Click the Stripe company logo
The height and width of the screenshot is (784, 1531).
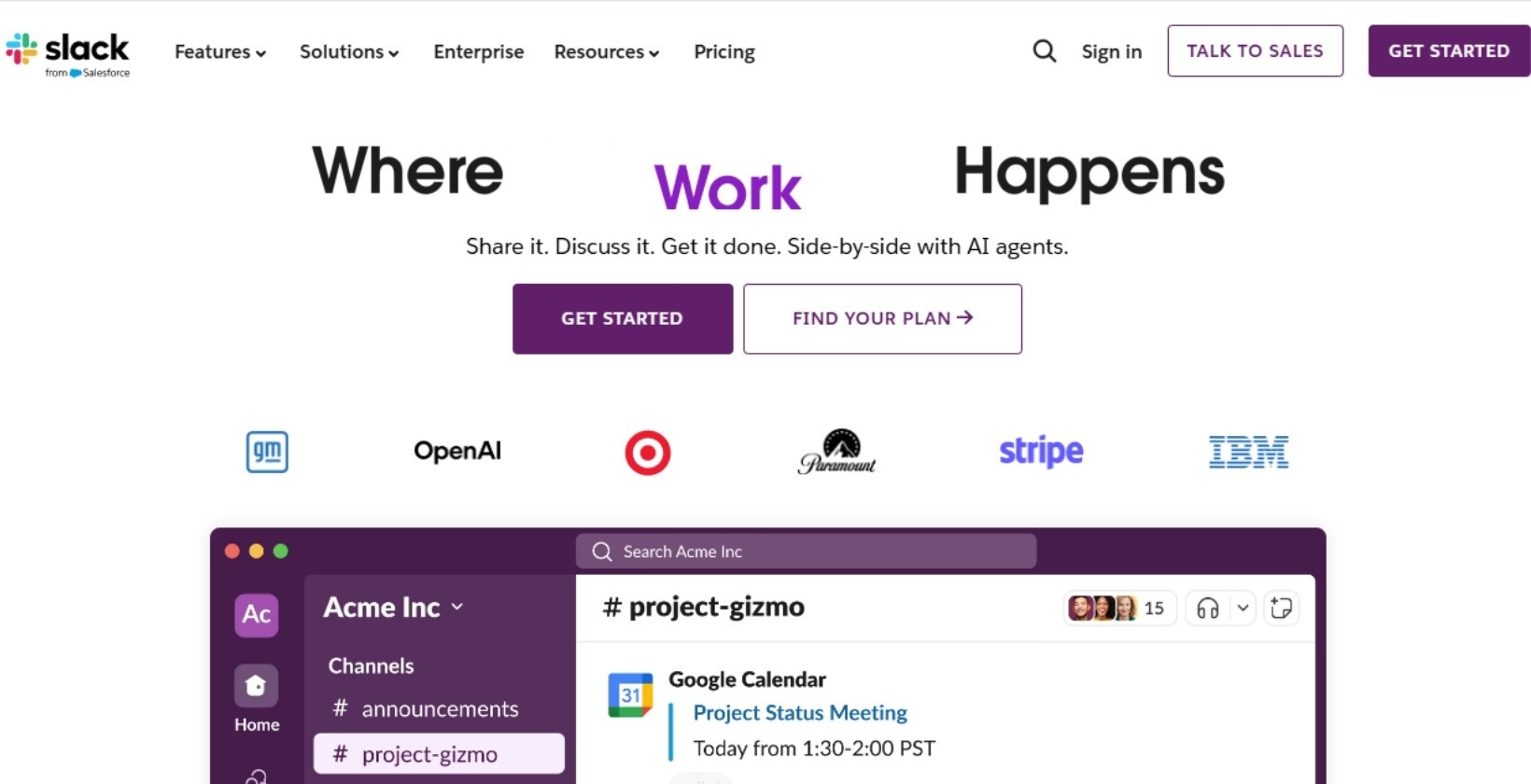point(1041,451)
